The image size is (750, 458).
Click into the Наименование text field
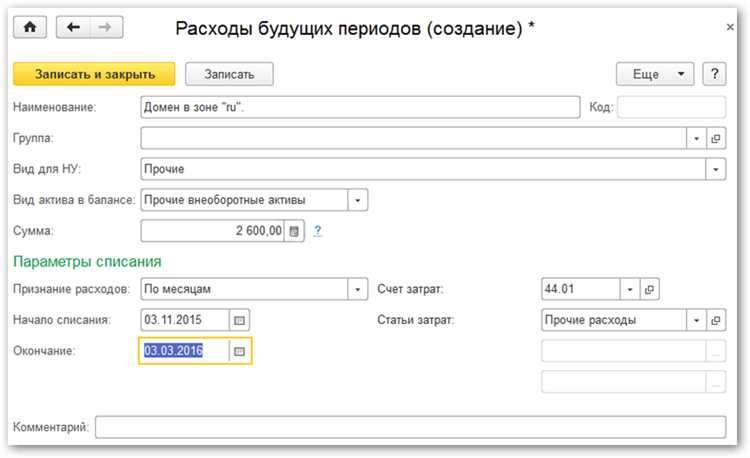pos(360,107)
